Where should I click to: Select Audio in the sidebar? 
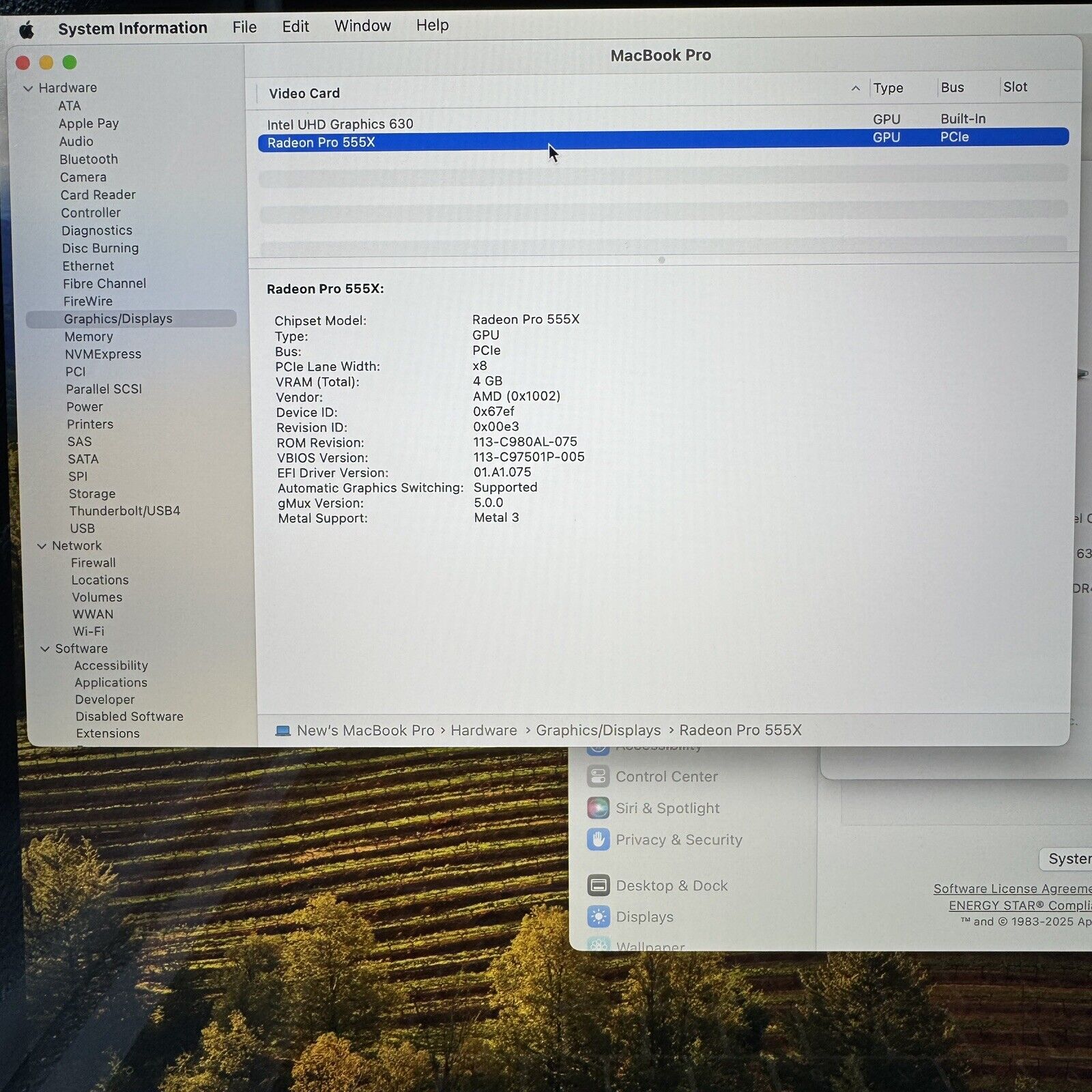[76, 141]
